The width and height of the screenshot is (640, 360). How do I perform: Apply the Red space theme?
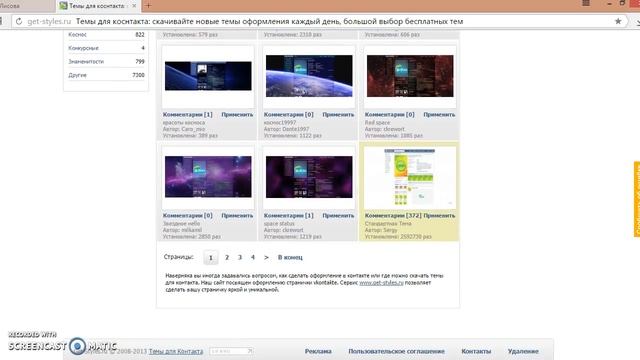[x=439, y=115]
